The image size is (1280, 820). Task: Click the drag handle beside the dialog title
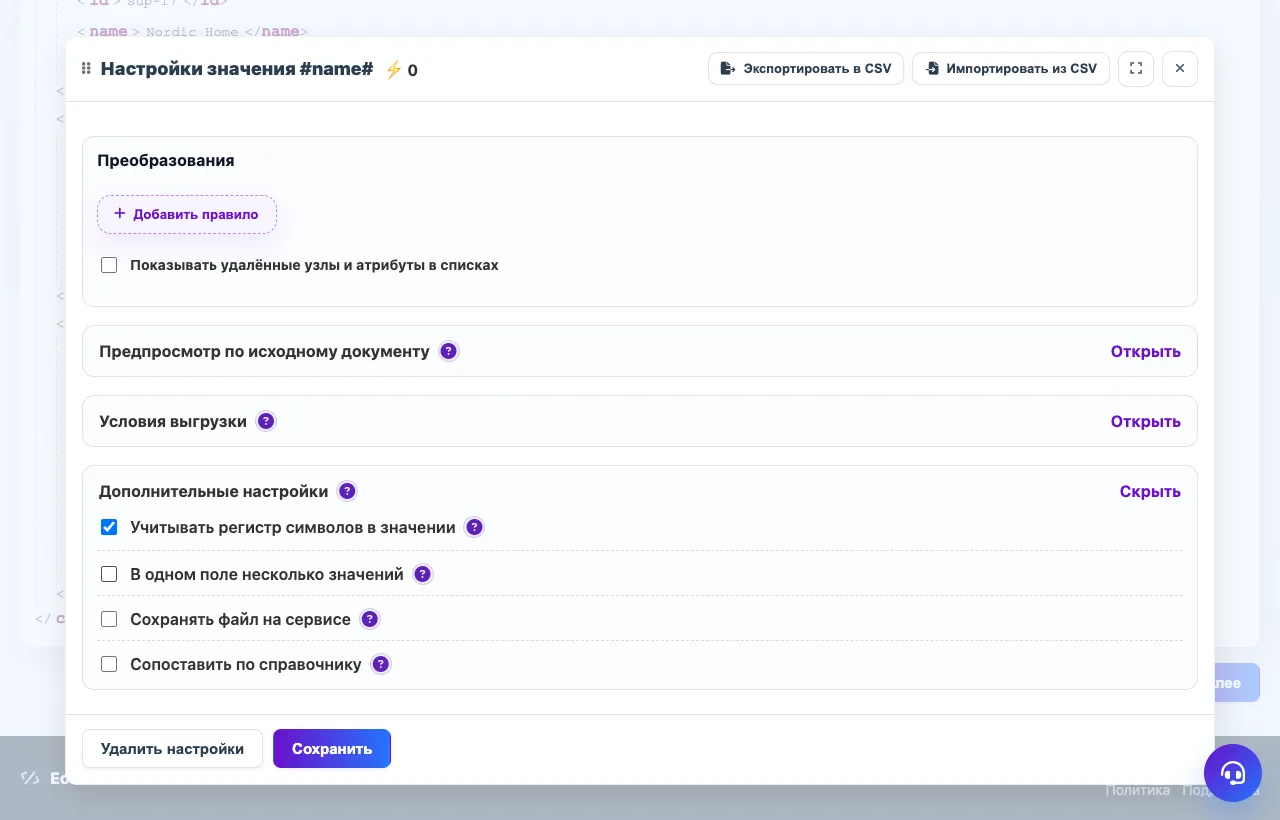86,69
